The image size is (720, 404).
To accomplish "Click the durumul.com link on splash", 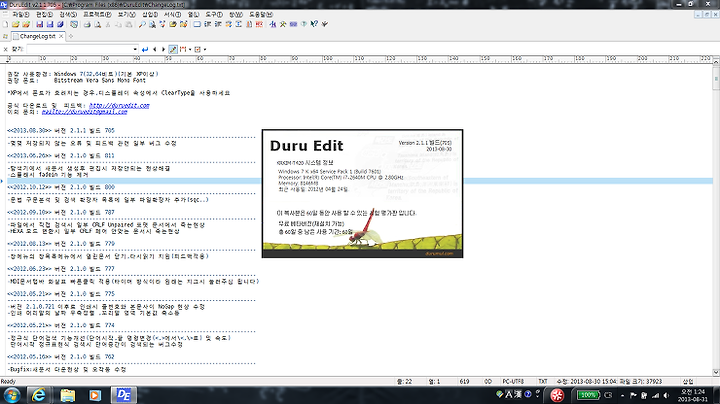I will [439, 253].
